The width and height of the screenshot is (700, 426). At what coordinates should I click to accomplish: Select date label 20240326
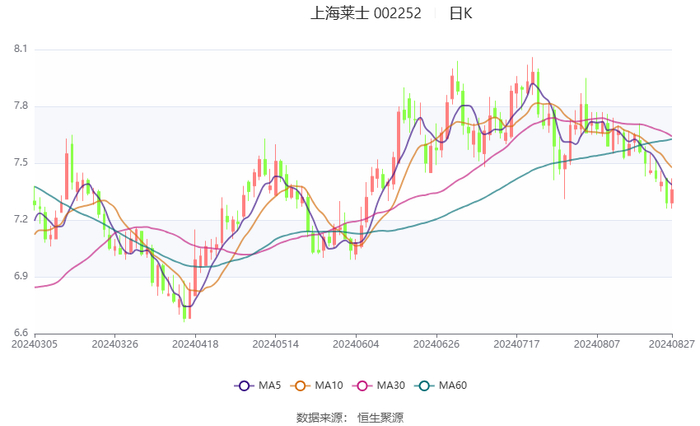pyautogui.click(x=115, y=344)
